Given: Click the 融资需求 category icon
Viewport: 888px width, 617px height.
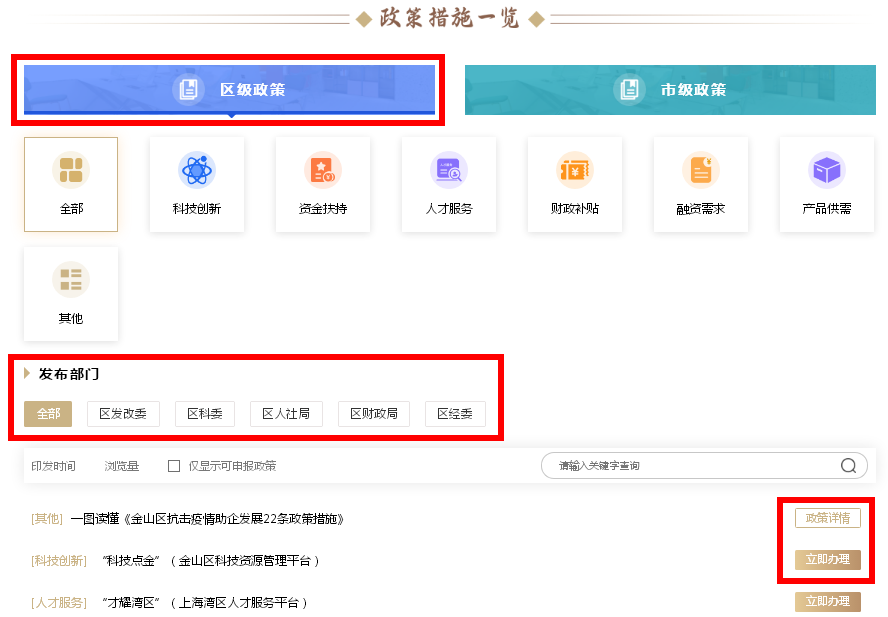Looking at the screenshot, I should 701,171.
